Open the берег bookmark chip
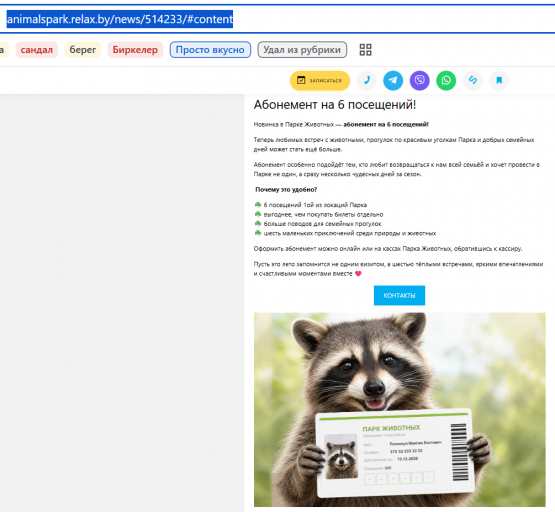 (x=82, y=50)
